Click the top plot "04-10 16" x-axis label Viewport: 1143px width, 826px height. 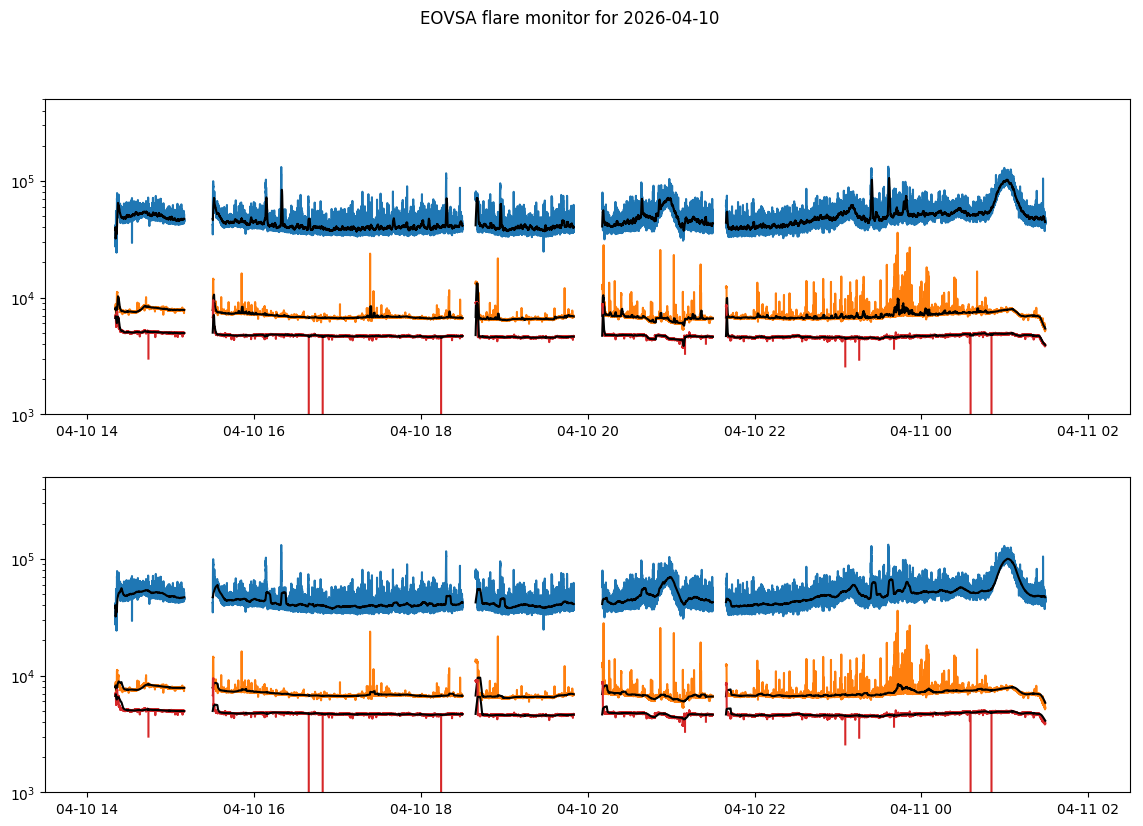[254, 431]
